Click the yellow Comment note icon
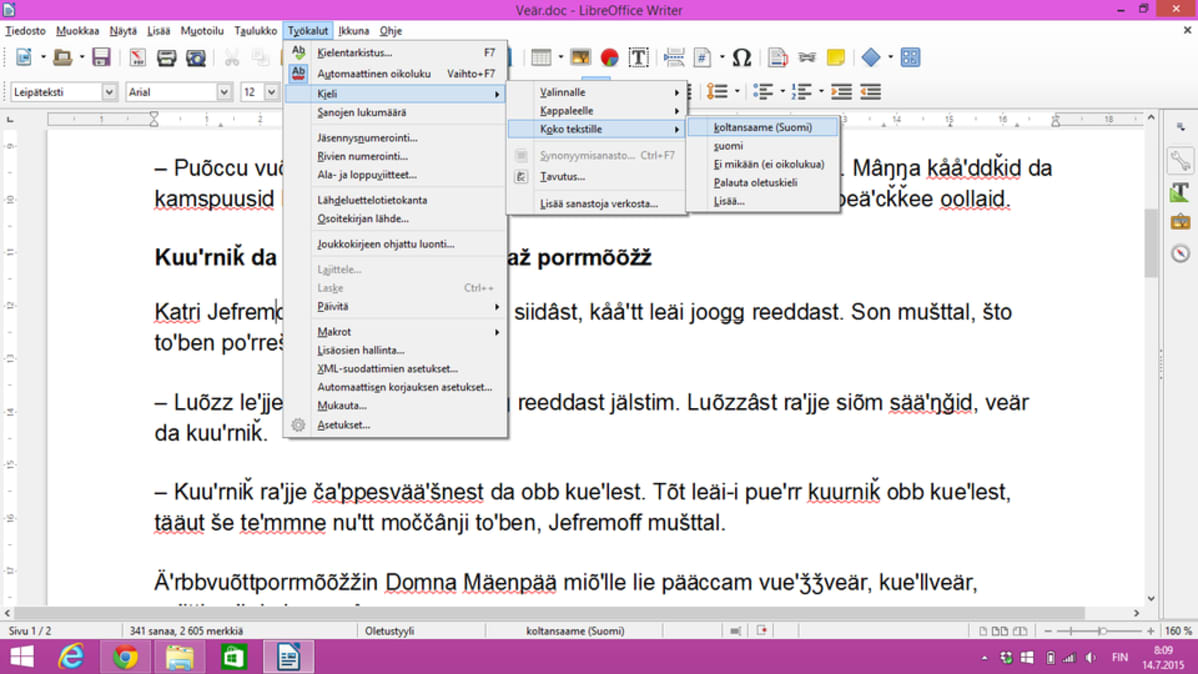The image size is (1198, 674). [836, 57]
